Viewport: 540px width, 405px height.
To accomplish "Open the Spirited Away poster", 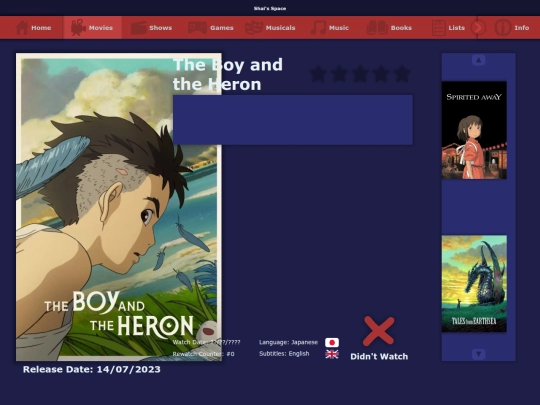I will [x=474, y=130].
